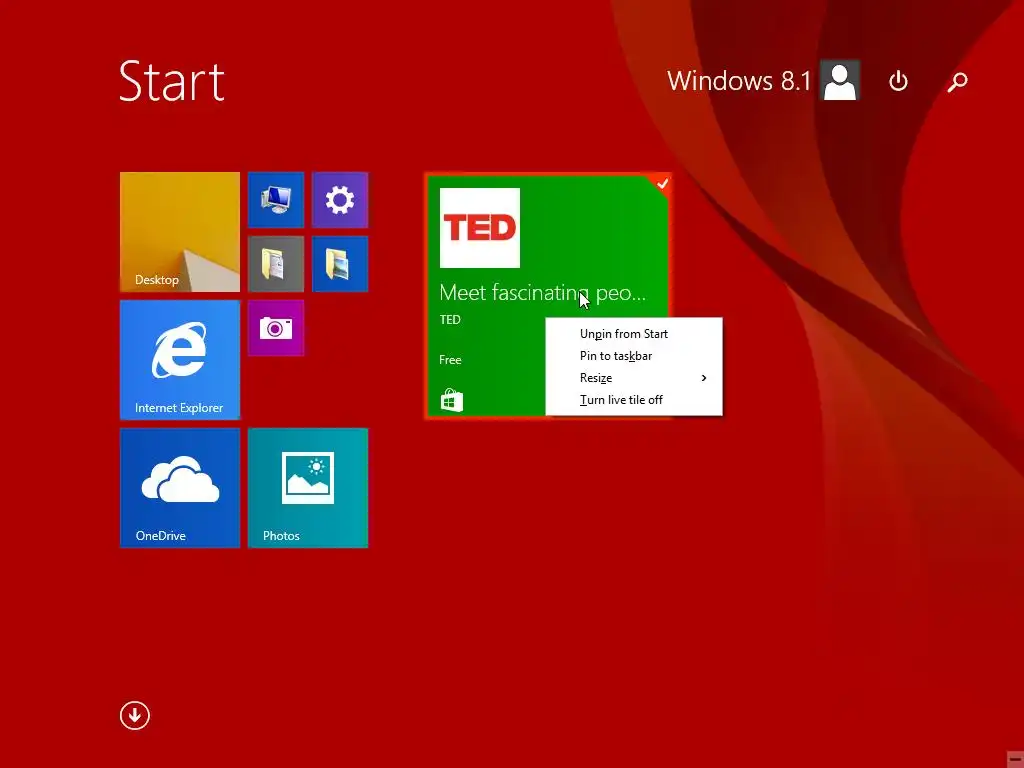The image size is (1024, 768).
Task: Open the power options button
Action: click(x=899, y=81)
